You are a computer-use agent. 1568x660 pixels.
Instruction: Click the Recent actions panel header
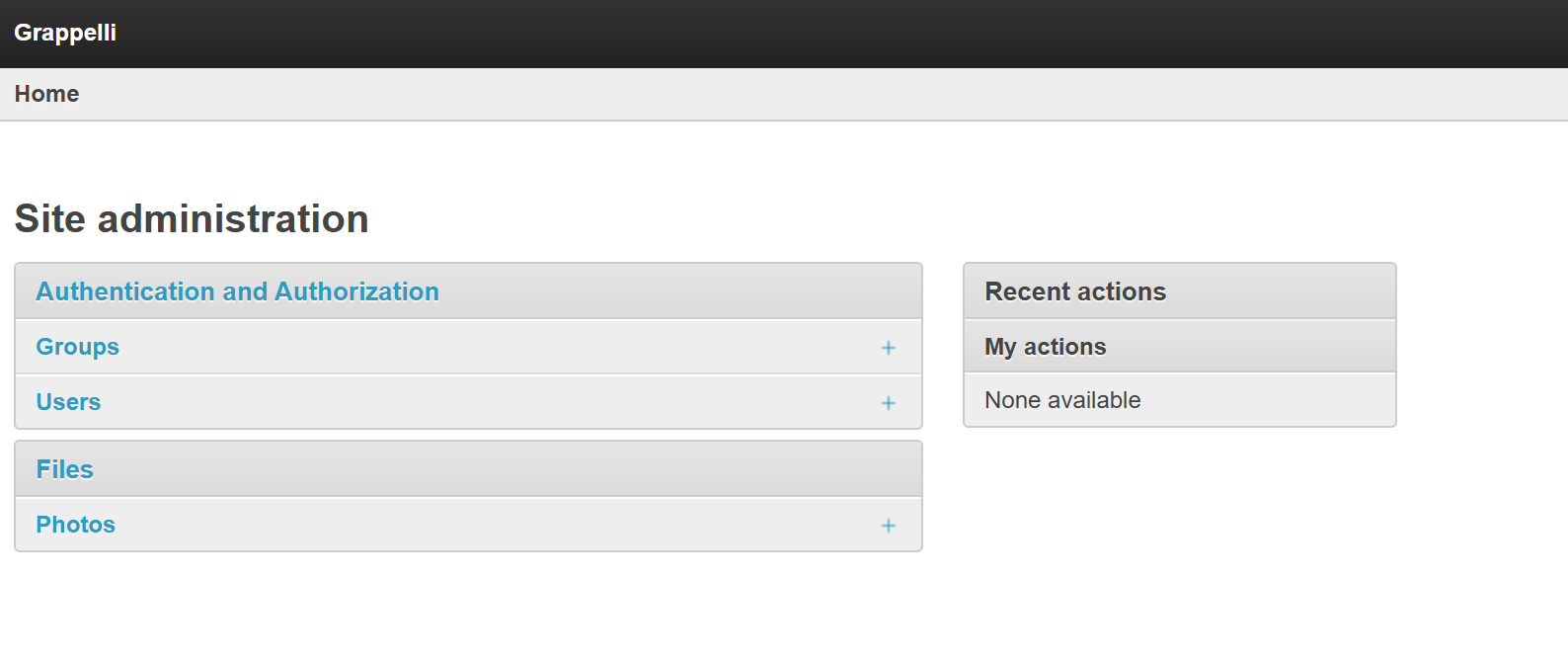tap(1075, 291)
